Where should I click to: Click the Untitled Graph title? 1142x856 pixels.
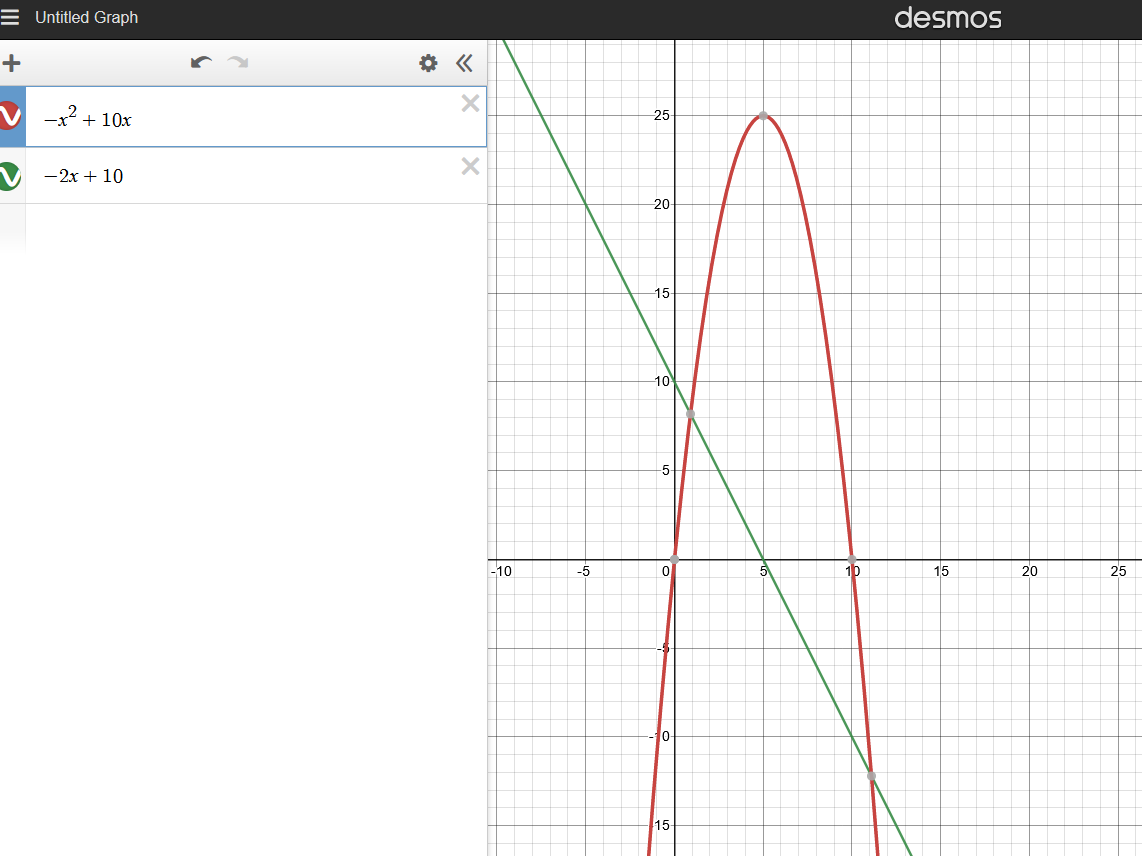tap(86, 18)
